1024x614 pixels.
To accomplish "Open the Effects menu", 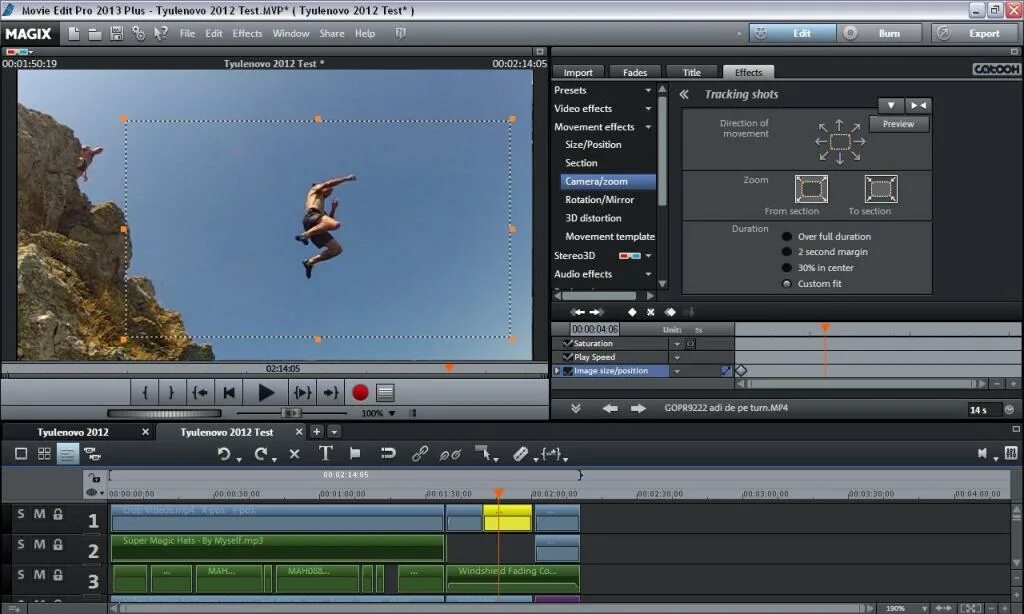I will coord(247,33).
